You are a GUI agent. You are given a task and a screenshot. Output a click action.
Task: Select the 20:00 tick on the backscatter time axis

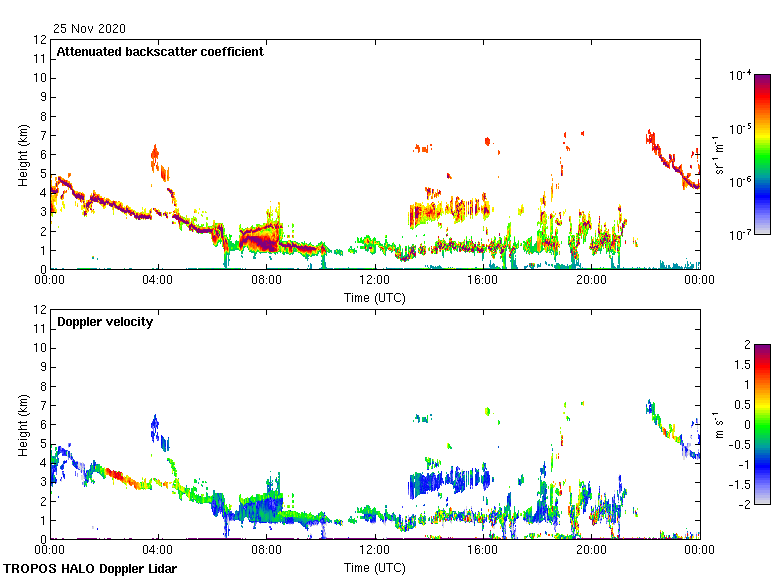(x=591, y=281)
